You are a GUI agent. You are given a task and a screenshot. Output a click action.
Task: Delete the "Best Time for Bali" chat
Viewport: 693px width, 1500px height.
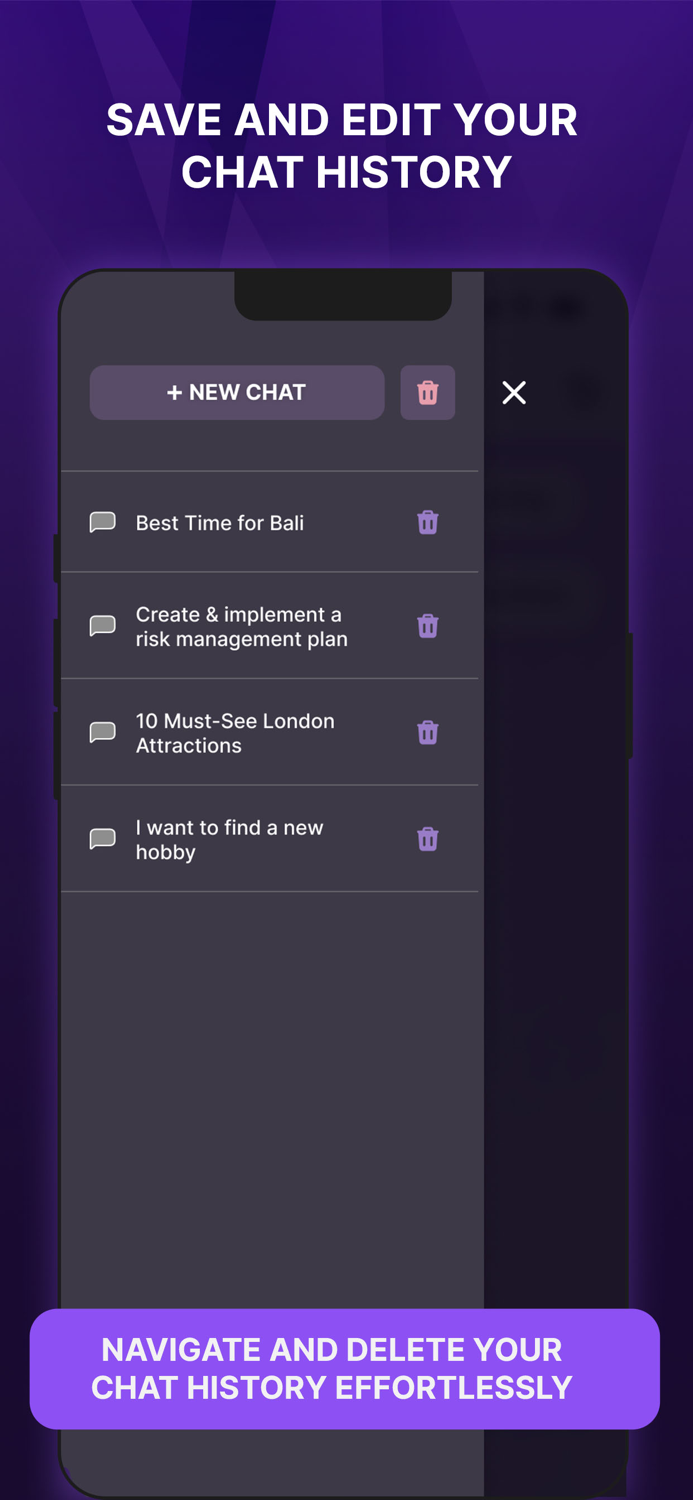(428, 522)
